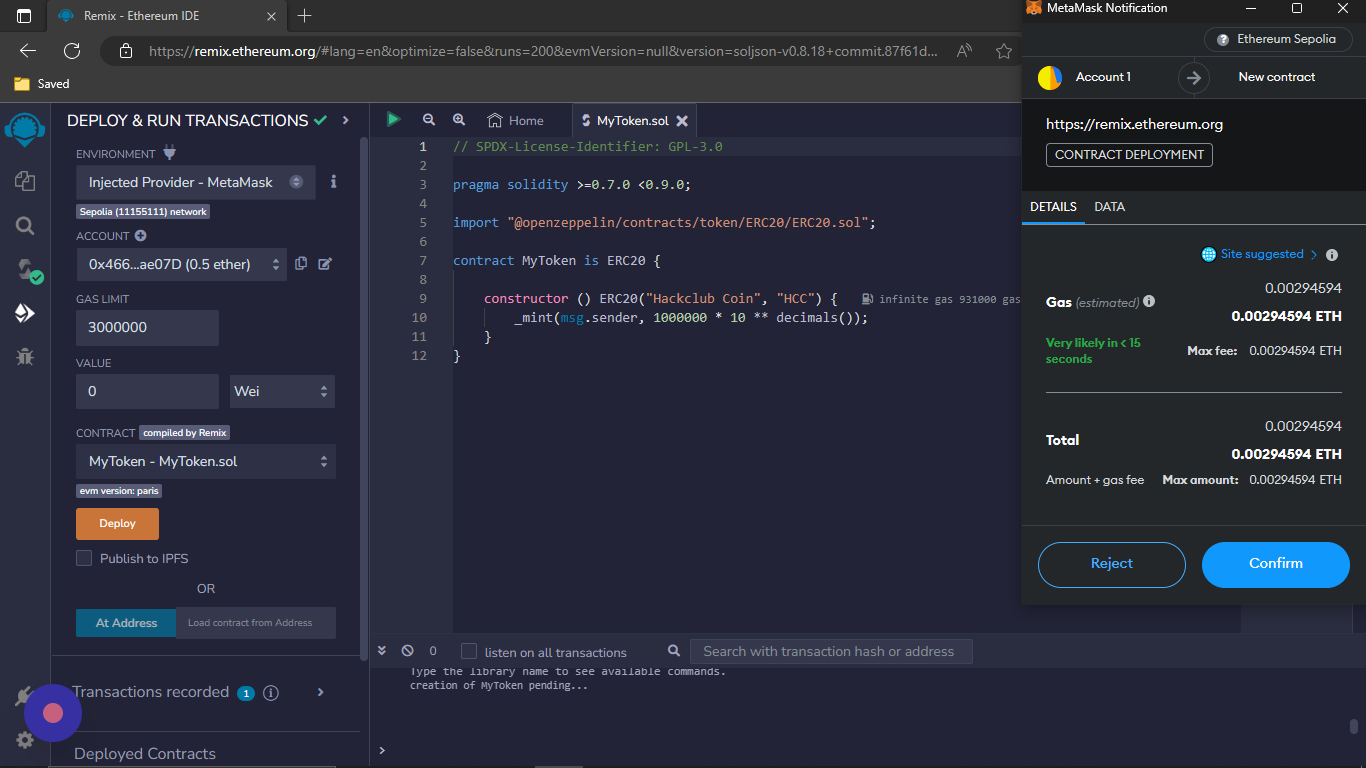The image size is (1366, 768).
Task: Click the environment info icon
Action: 333,182
